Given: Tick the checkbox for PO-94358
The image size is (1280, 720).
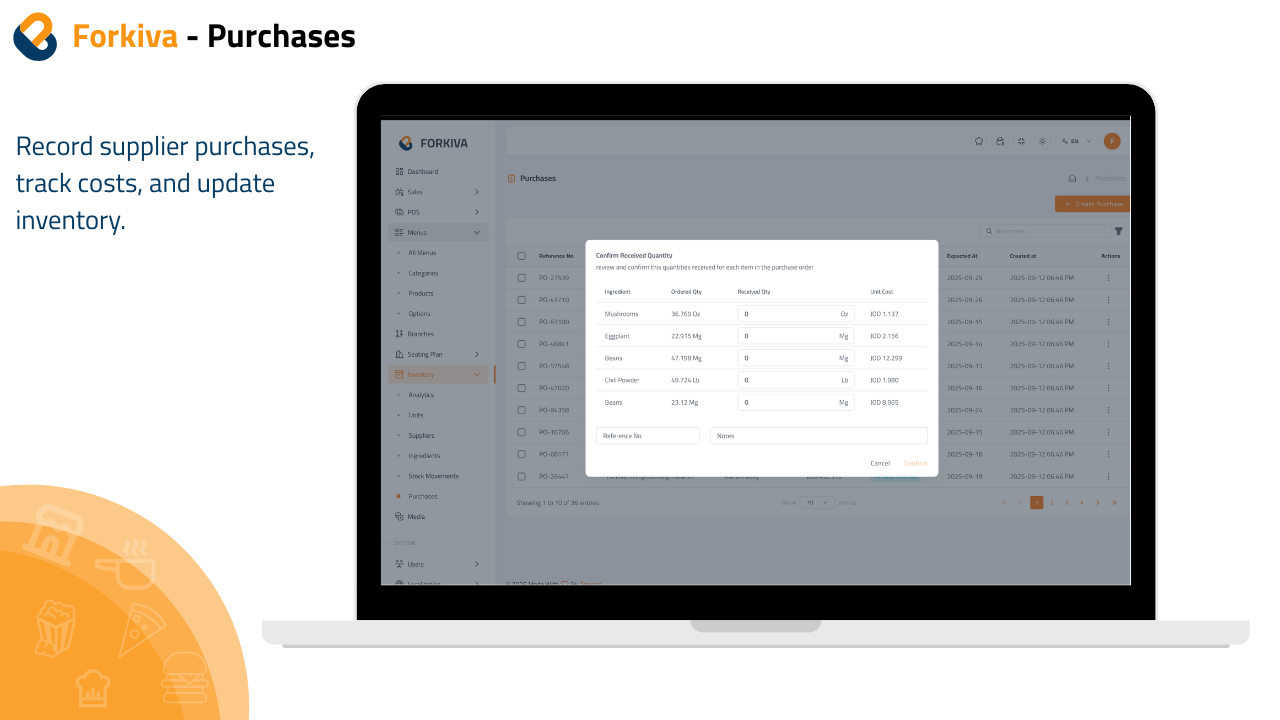Looking at the screenshot, I should pyautogui.click(x=521, y=410).
